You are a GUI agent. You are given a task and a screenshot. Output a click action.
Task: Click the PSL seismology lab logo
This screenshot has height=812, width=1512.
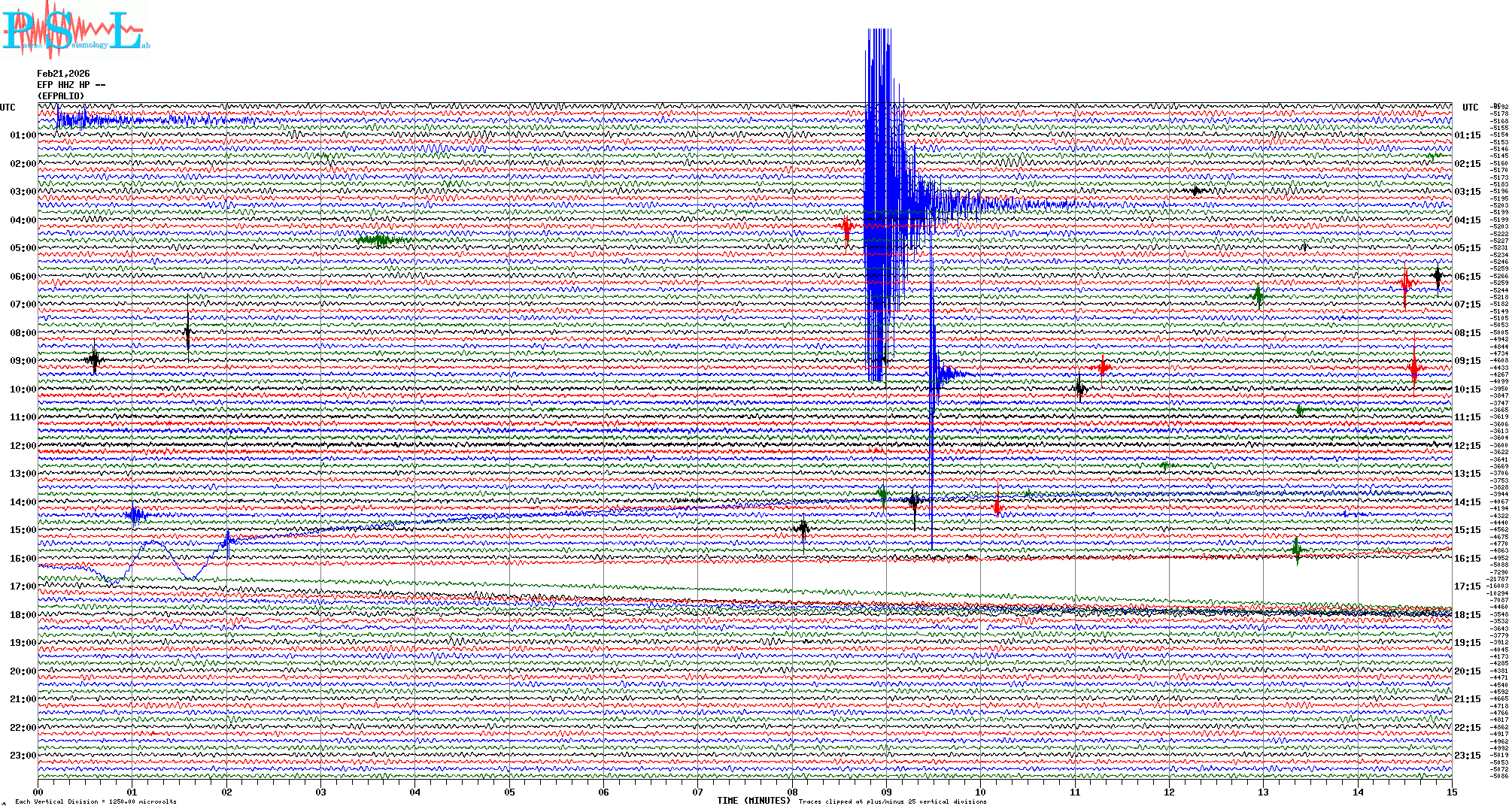(75, 30)
